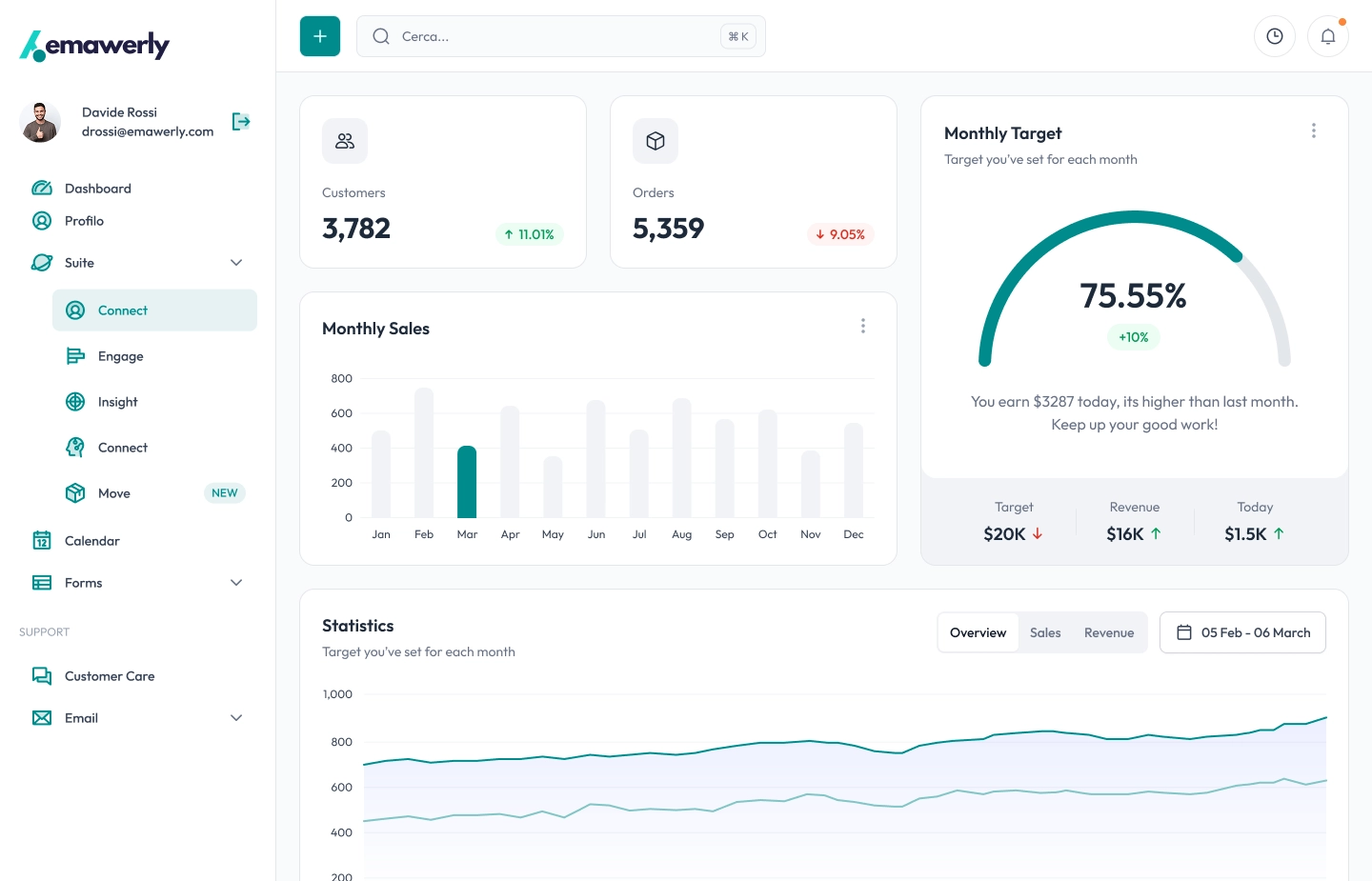Open the 05 Feb - 06 March date picker
The image size is (1372, 881).
point(1242,632)
